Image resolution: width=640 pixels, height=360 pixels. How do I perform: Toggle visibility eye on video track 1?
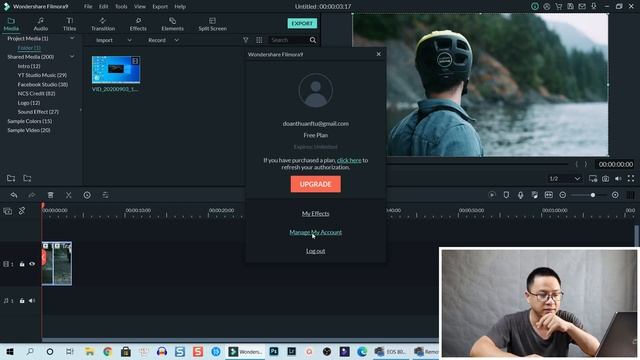pos(32,264)
